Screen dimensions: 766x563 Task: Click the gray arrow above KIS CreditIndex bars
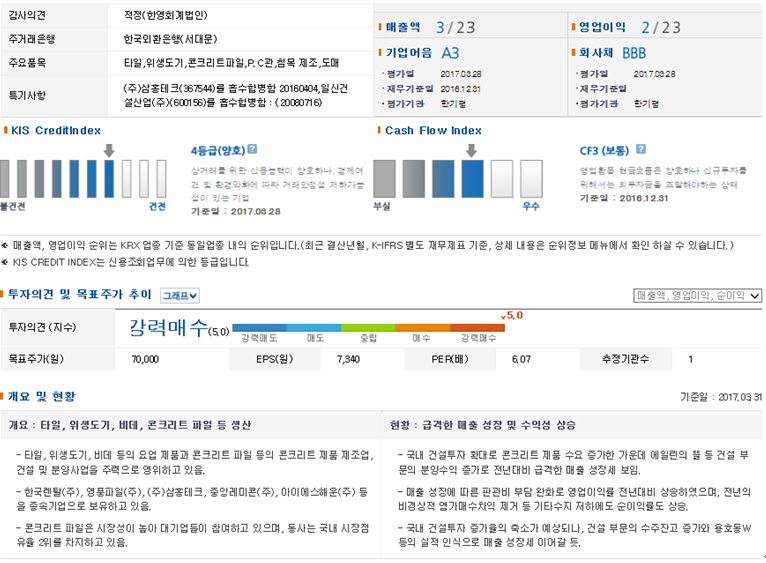(x=108, y=151)
